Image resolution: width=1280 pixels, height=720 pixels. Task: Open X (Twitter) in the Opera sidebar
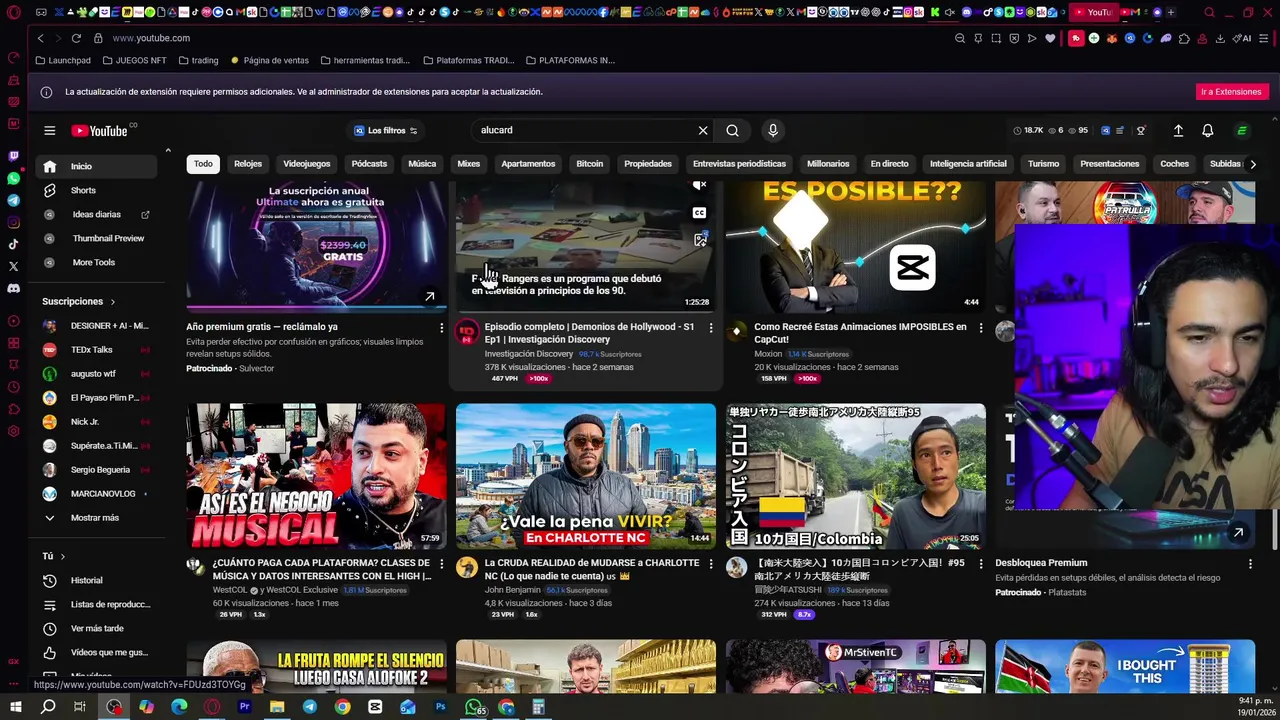(13, 266)
